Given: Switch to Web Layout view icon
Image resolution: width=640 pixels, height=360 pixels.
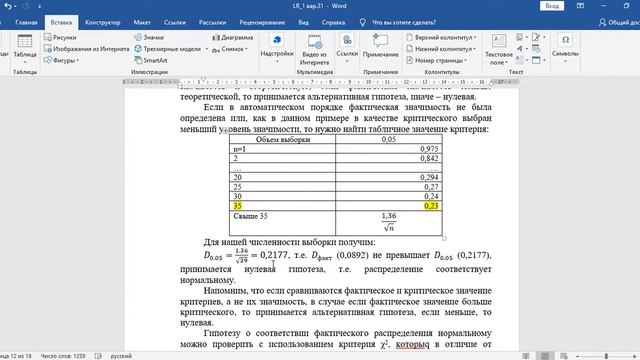Looking at the screenshot, I should (564, 356).
